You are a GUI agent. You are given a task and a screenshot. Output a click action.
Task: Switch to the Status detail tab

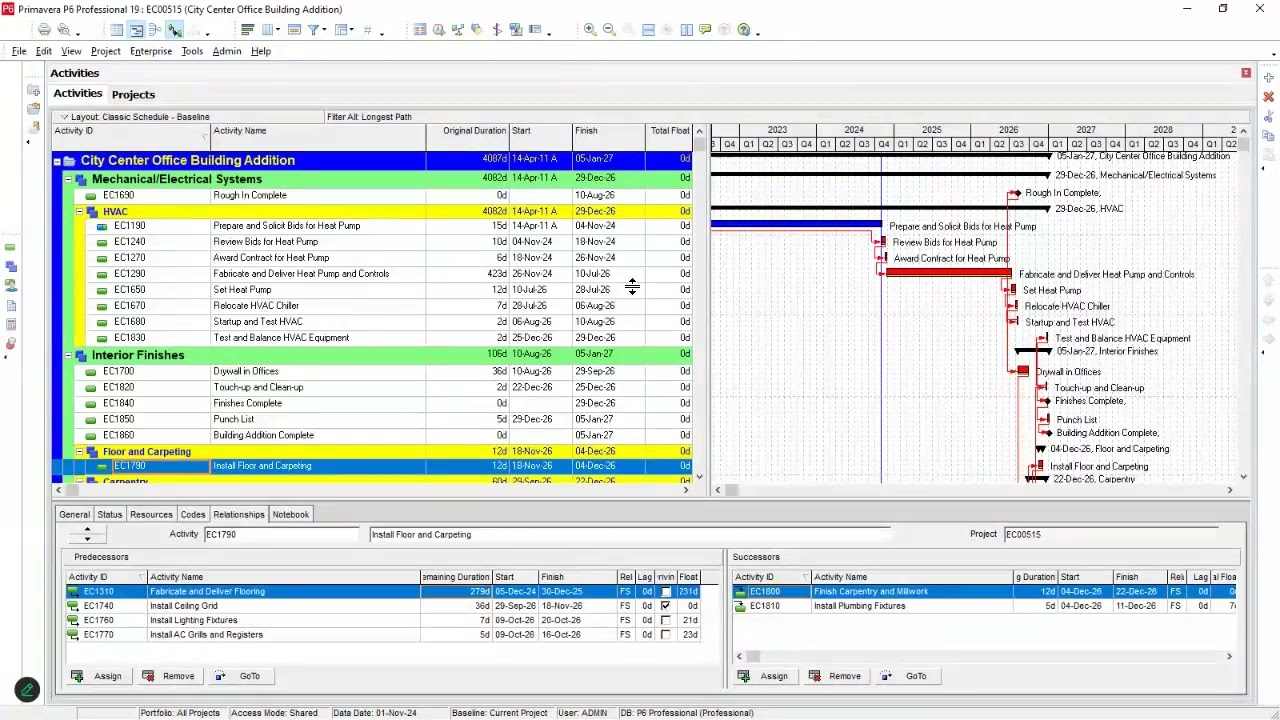pos(110,515)
